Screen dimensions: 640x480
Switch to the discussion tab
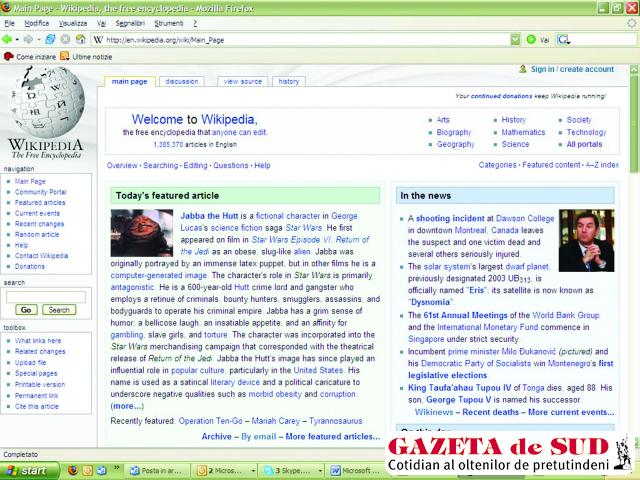[x=182, y=81]
